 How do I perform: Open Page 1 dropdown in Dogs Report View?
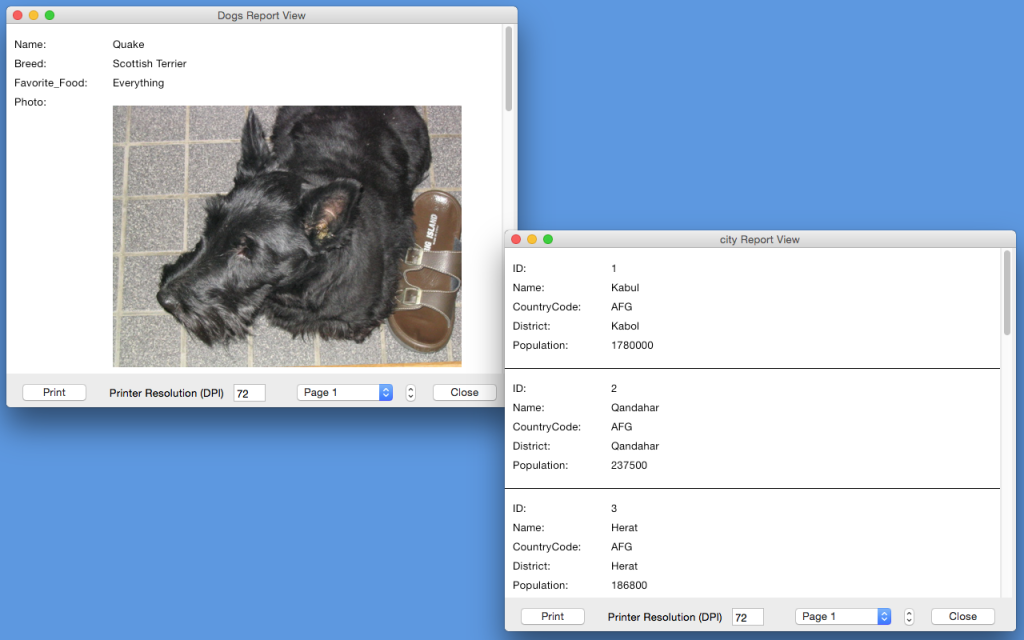coord(344,393)
